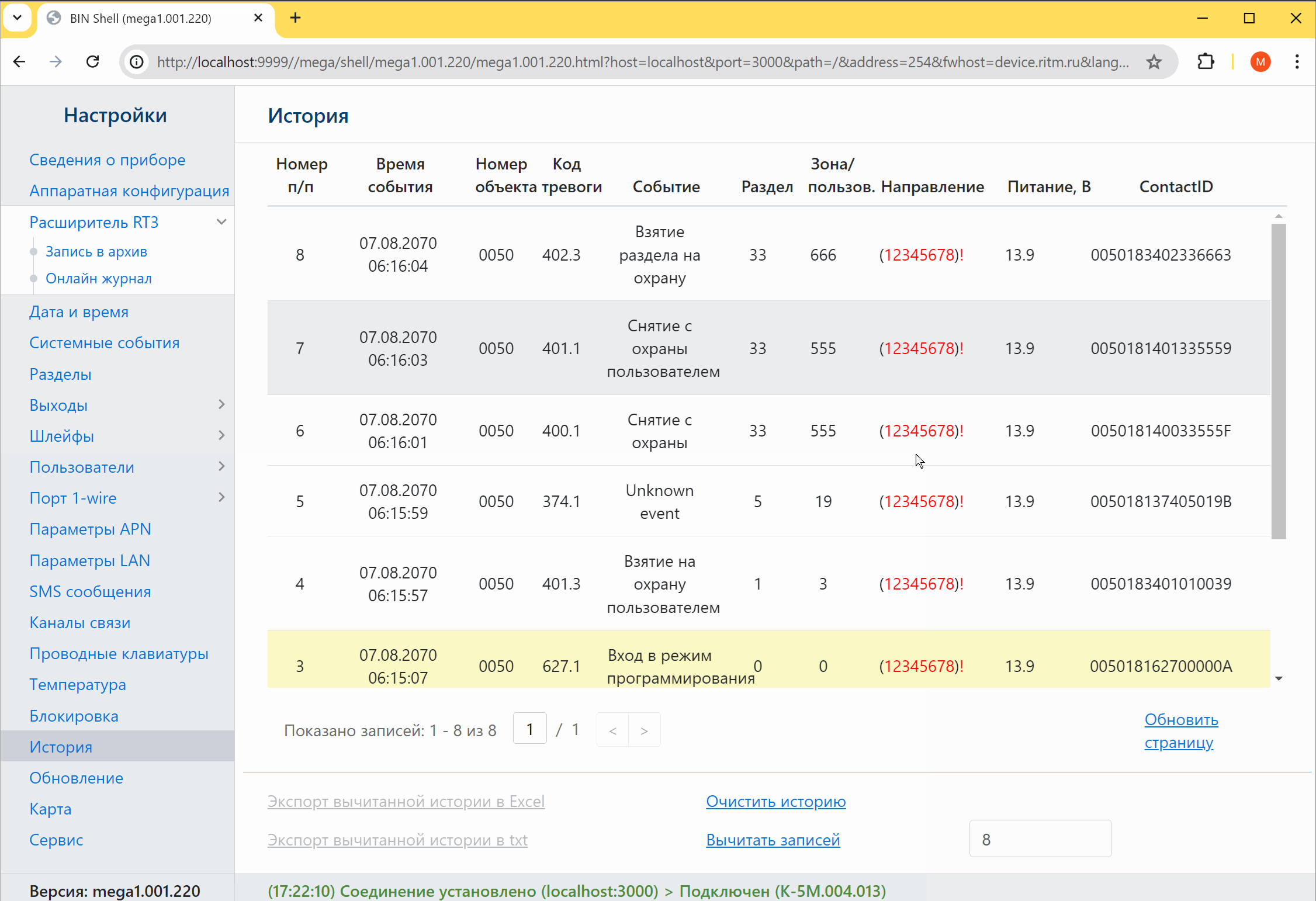Image resolution: width=1316 pixels, height=901 pixels.
Task: Expand the Порт 1-wire submenu arrow
Action: tap(221, 497)
